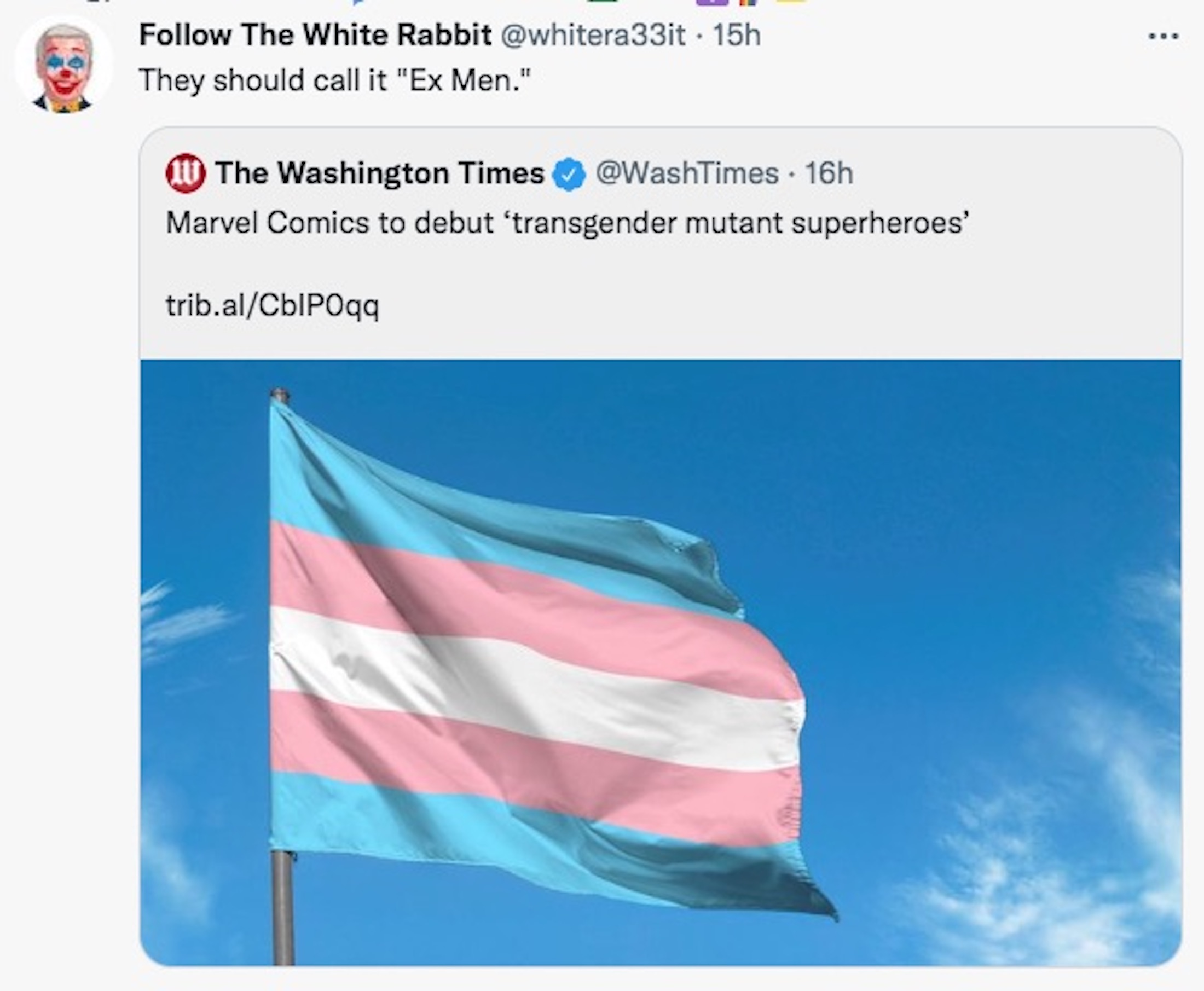Open the three-dot more options menu
This screenshot has width=1204, height=991.
tap(1163, 37)
